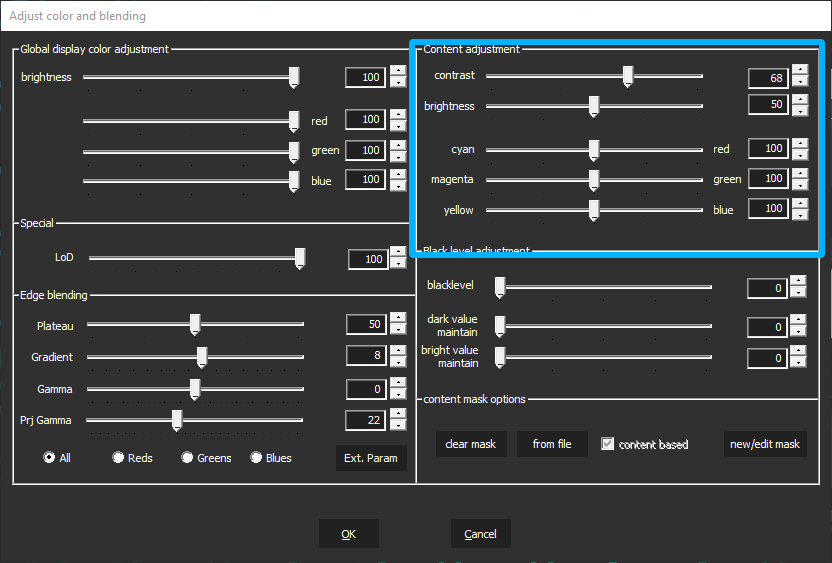Screen dimensions: 832x563
Task: Click the global red value input field
Action: [366, 120]
